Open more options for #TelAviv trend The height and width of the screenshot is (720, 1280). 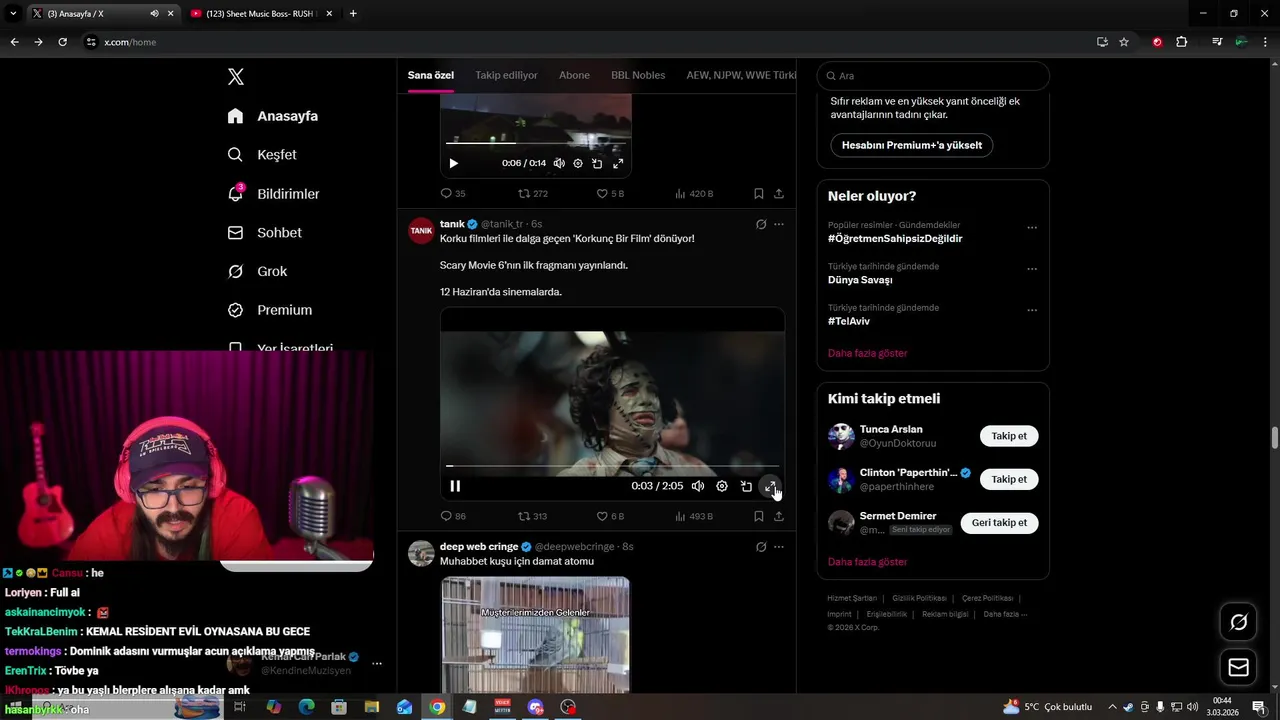(1032, 310)
